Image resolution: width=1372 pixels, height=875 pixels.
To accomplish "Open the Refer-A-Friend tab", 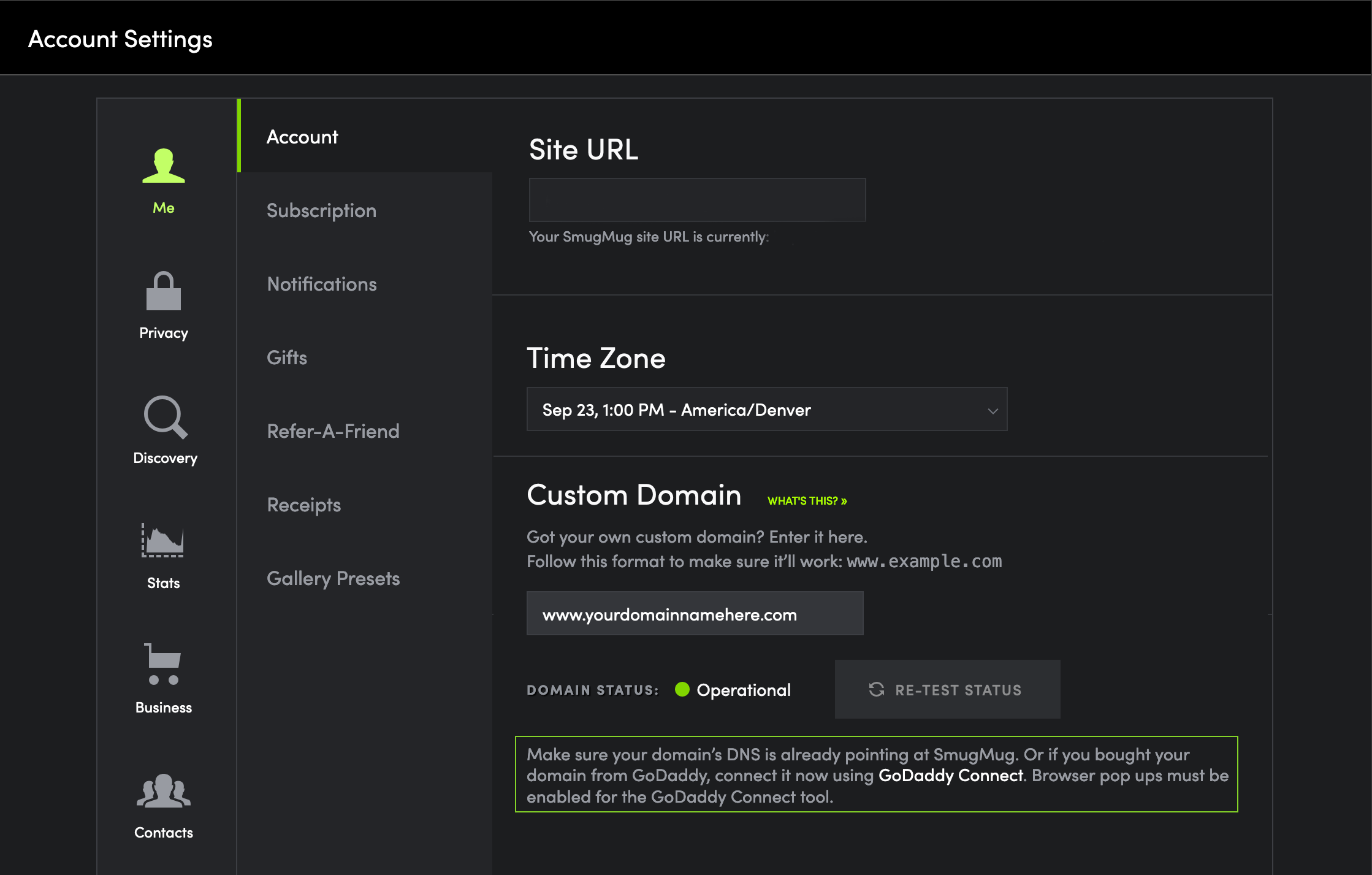I will [365, 431].
